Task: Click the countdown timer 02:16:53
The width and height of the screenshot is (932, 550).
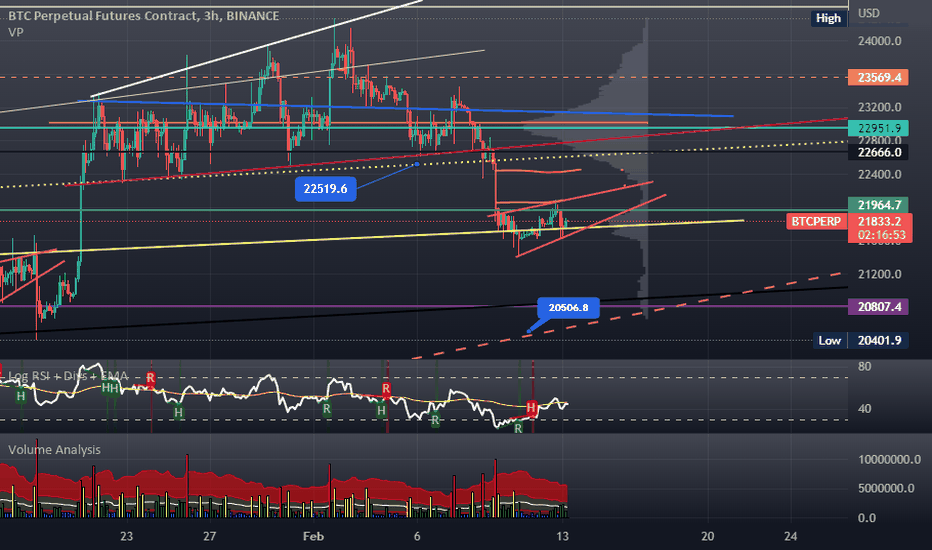Action: pos(881,235)
